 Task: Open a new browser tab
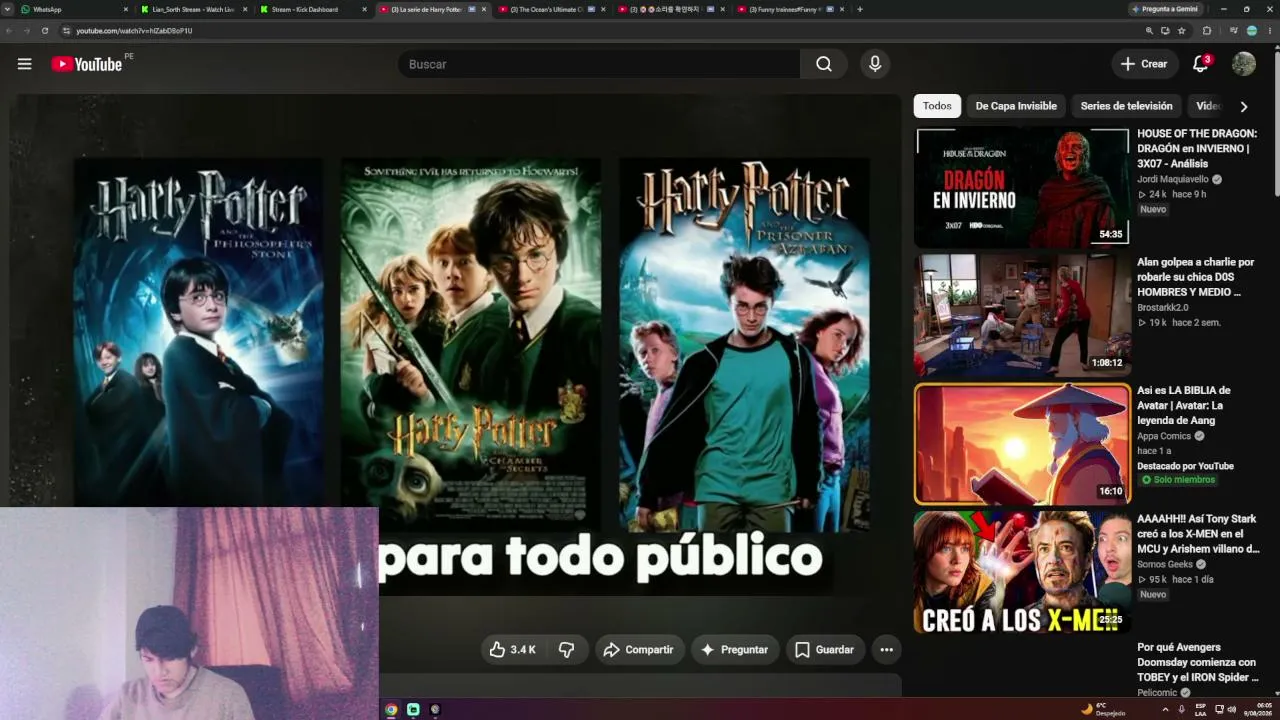point(860,9)
